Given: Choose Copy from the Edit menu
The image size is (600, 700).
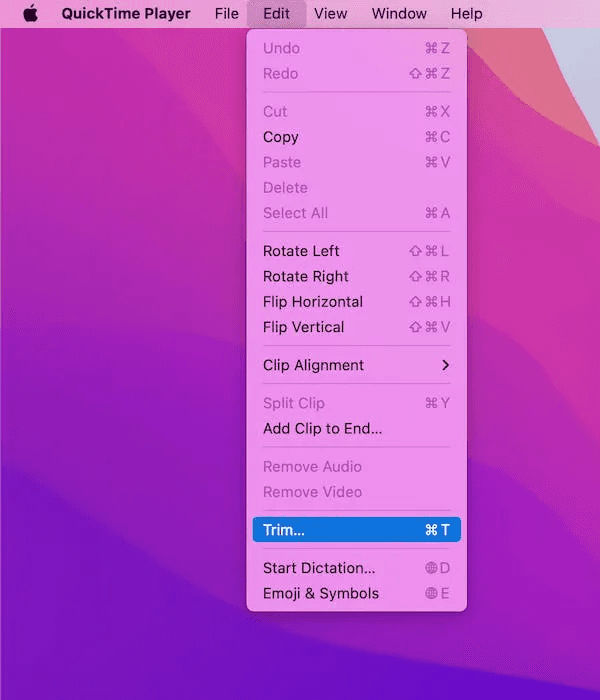Looking at the screenshot, I should click(x=356, y=137).
